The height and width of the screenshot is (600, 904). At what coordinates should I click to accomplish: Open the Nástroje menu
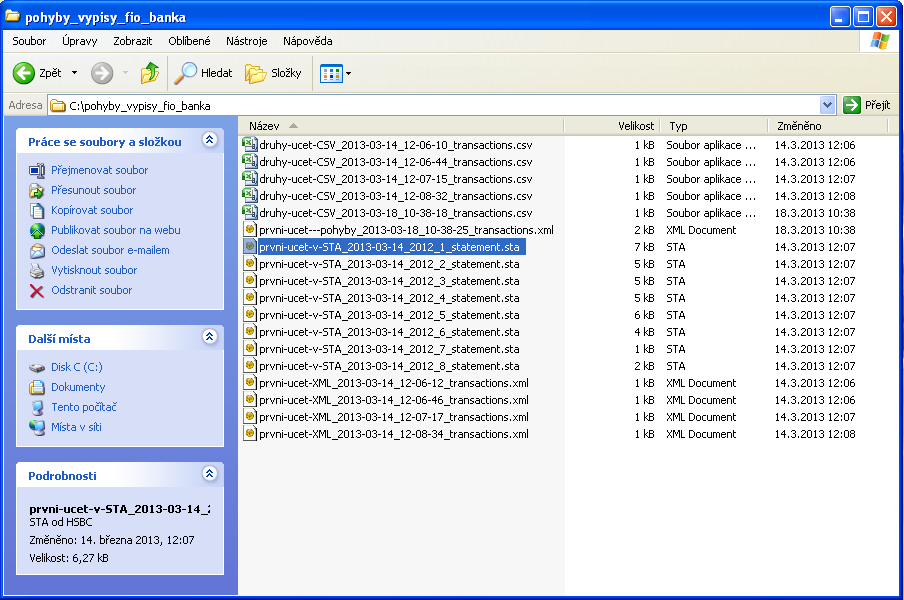pyautogui.click(x=246, y=41)
